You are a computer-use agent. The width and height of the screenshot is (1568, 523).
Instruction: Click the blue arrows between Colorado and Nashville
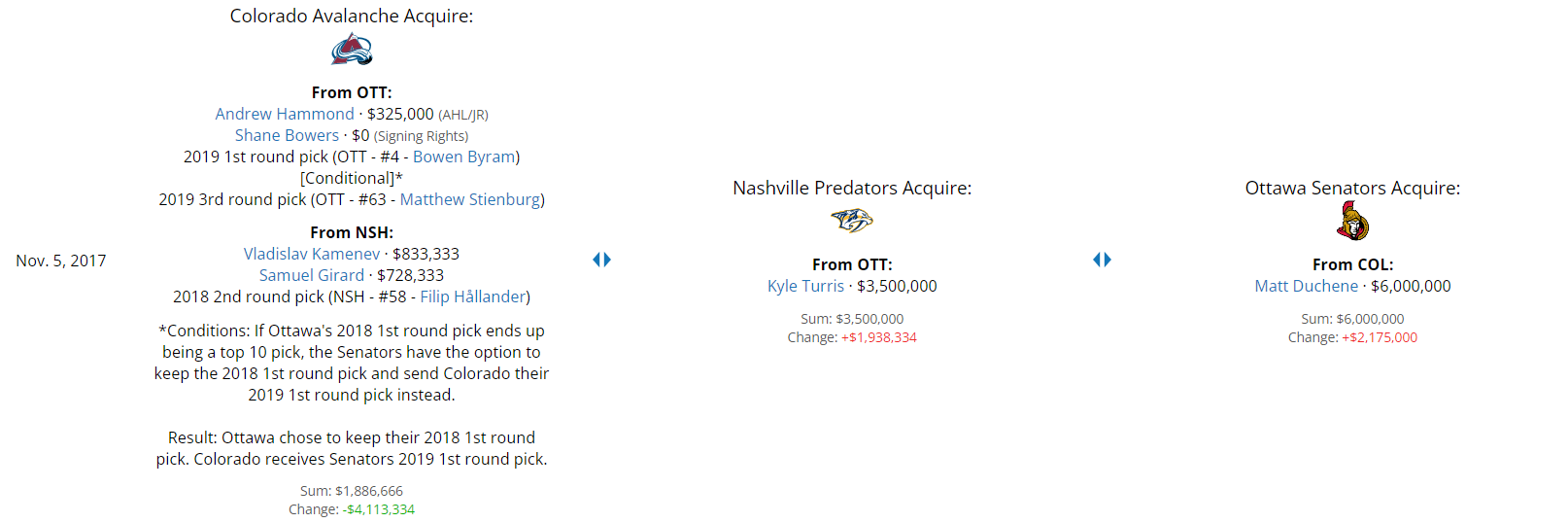click(x=601, y=260)
